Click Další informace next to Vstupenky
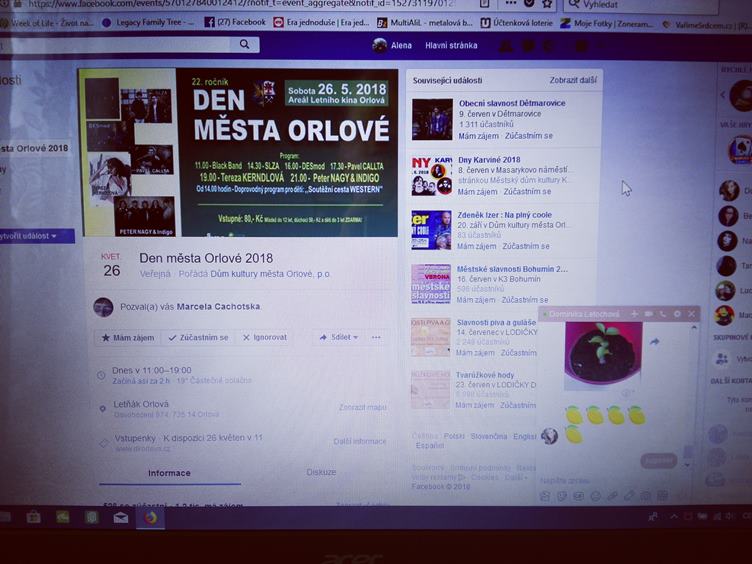Screen dimensions: 752x564 360,441
